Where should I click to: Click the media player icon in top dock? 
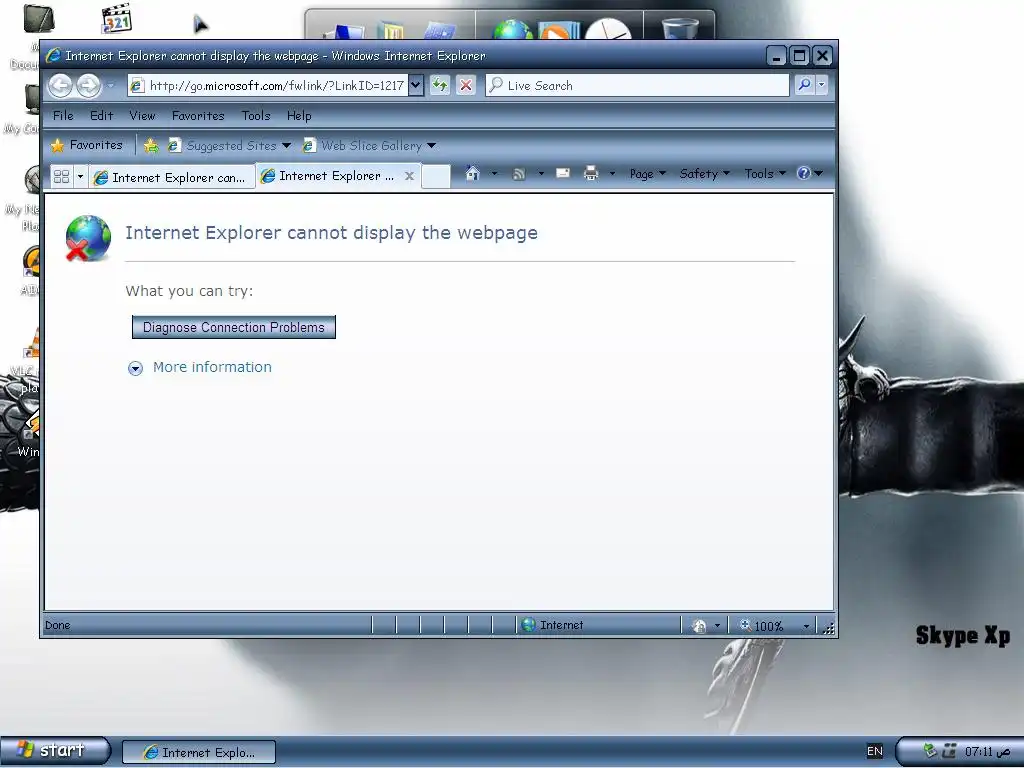coord(558,31)
